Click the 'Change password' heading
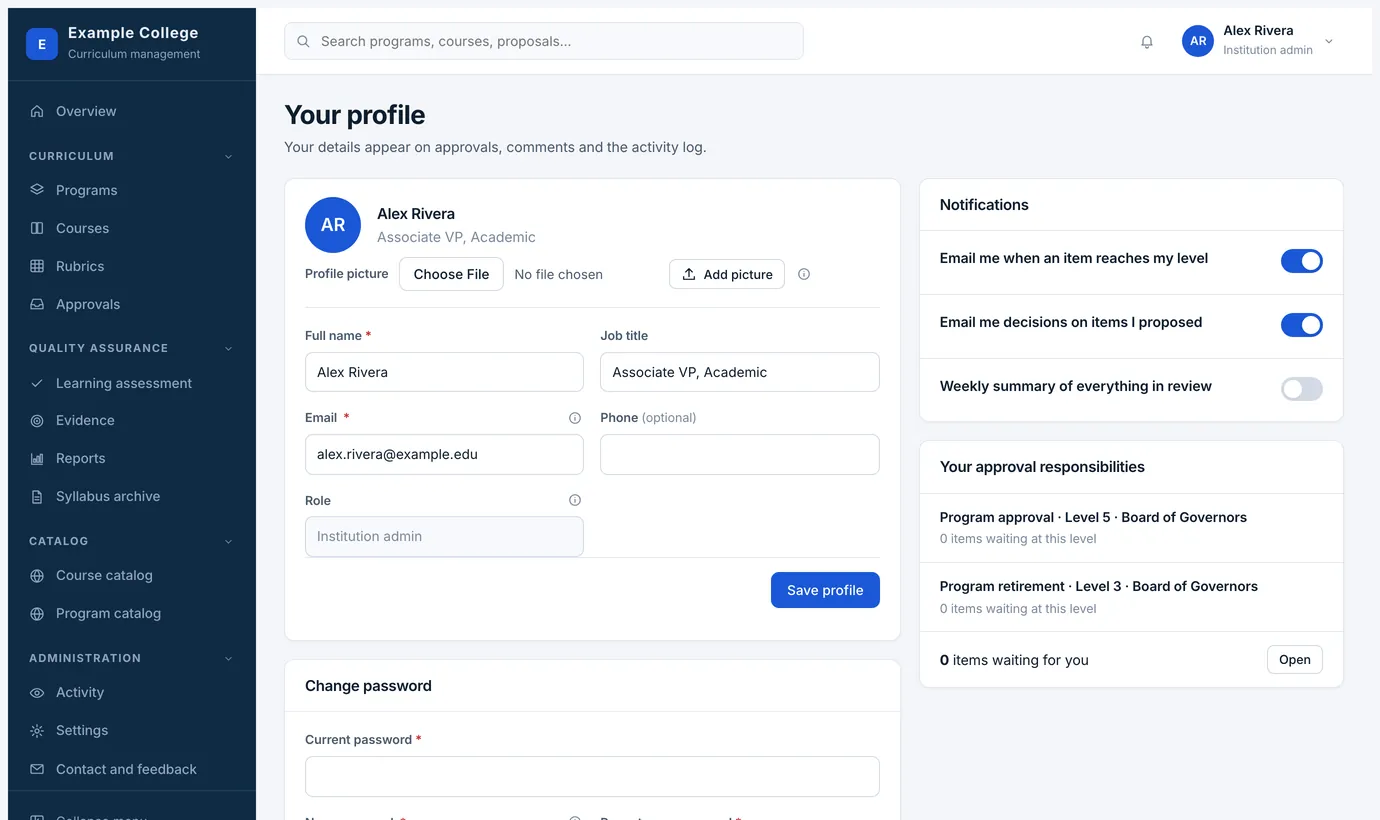 point(368,686)
